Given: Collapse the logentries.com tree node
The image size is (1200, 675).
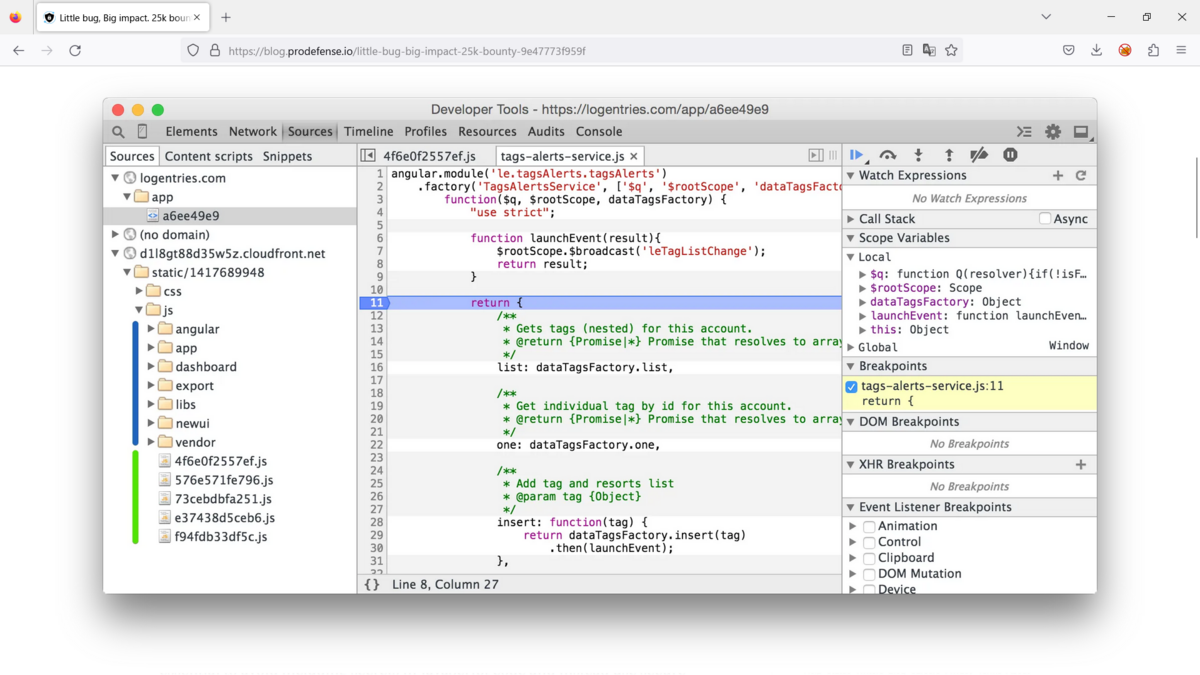Looking at the screenshot, I should click(115, 178).
